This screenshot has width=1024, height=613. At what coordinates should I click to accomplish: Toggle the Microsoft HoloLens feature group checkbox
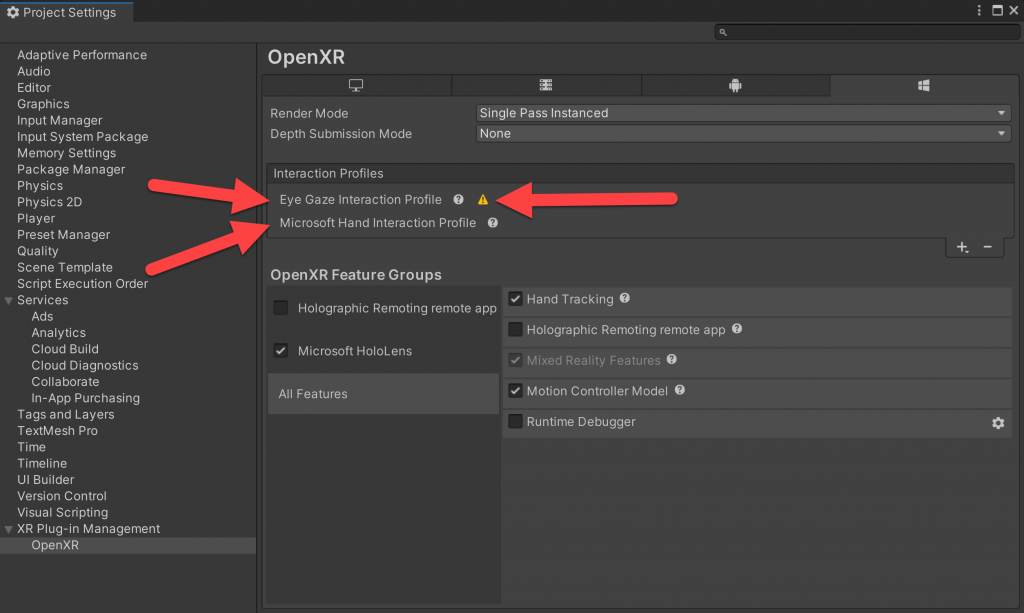281,351
